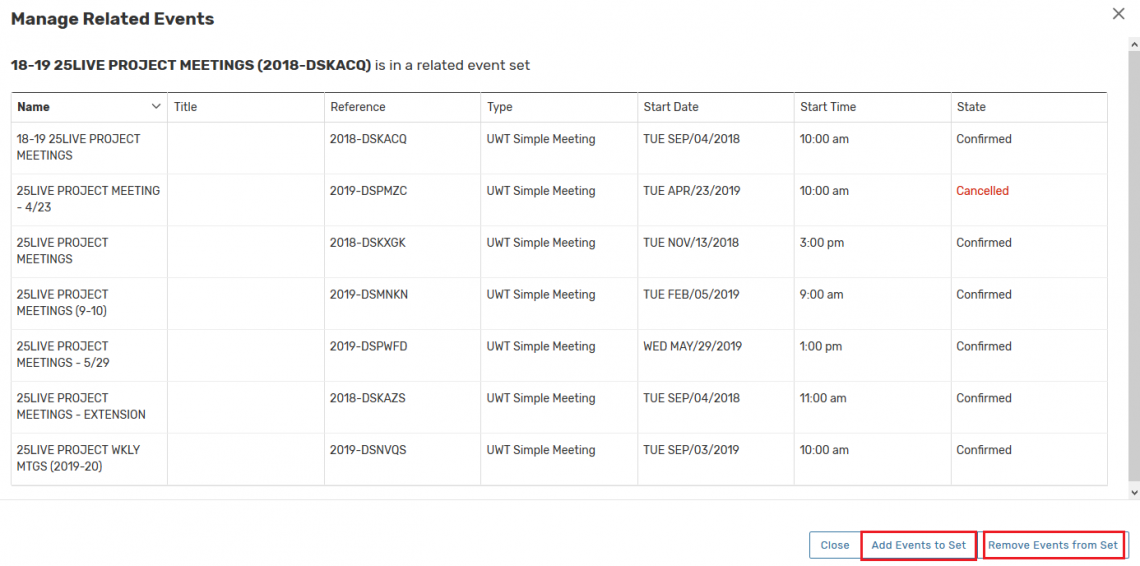The width and height of the screenshot is (1140, 566).
Task: Sort by the Reference column header
Action: [358, 107]
